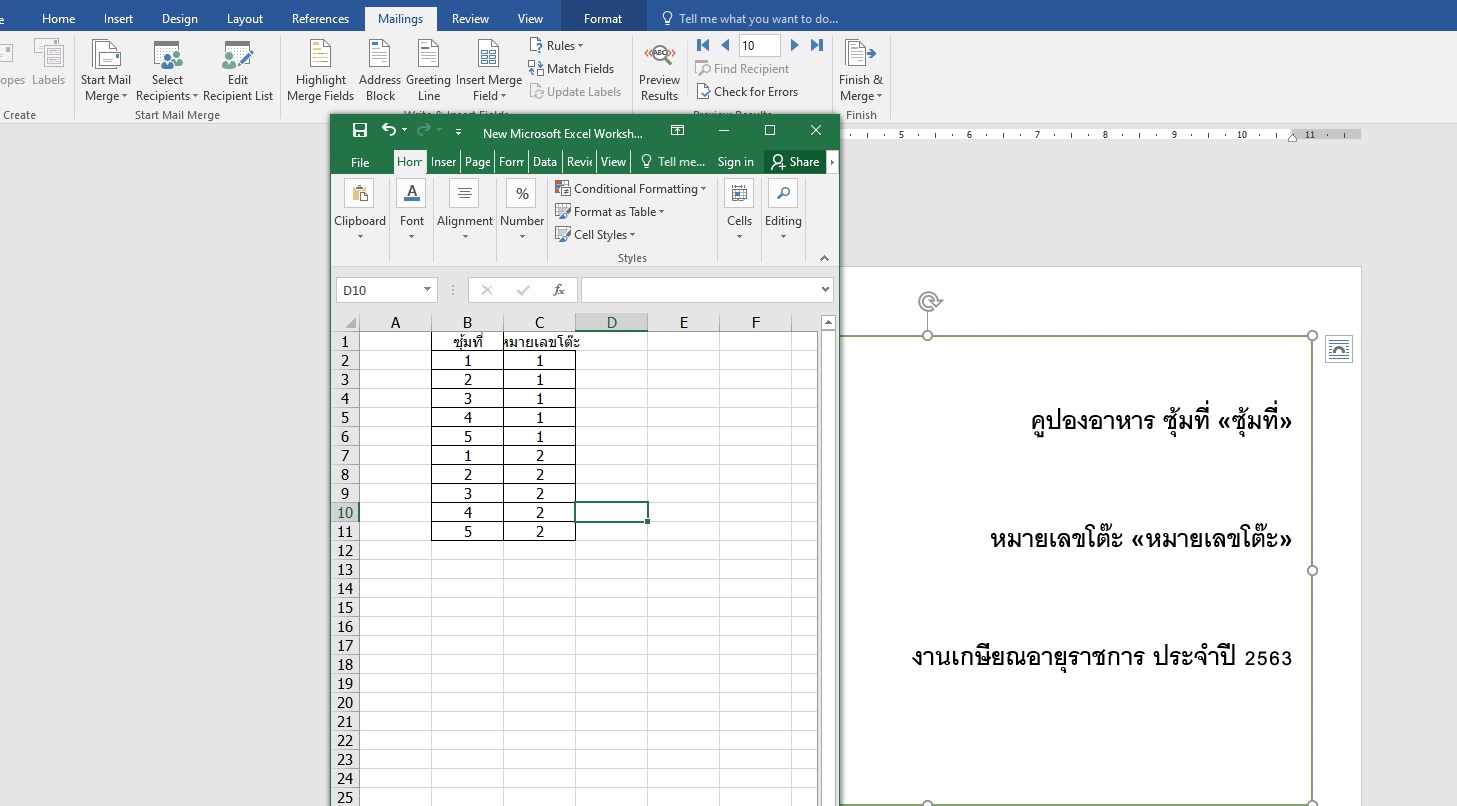Click Share button in Excel
Image resolution: width=1457 pixels, height=806 pixels.
[x=795, y=162]
